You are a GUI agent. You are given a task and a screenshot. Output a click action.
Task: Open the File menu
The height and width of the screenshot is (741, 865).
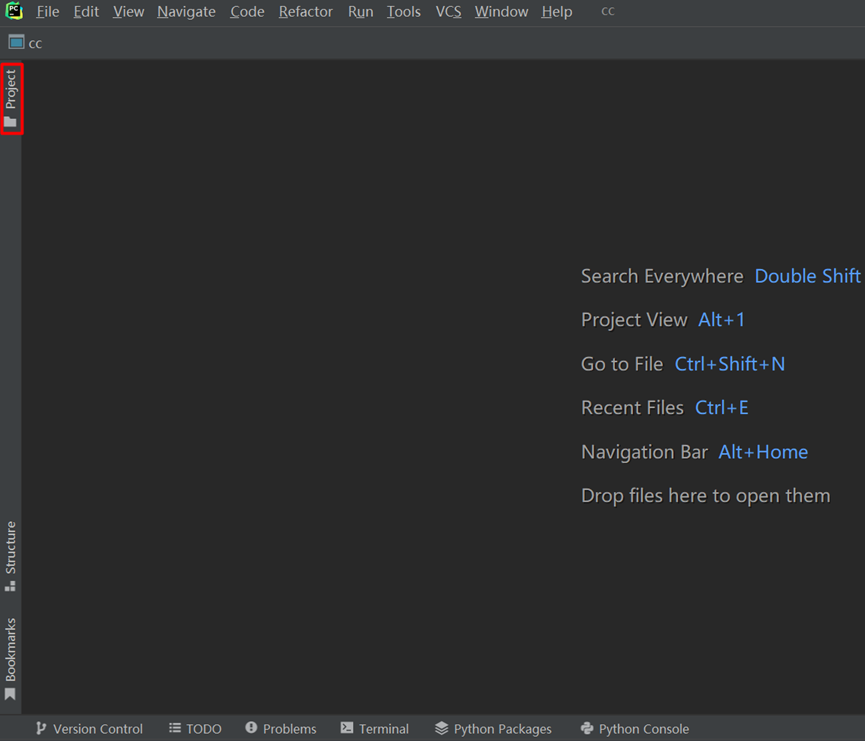coord(47,12)
